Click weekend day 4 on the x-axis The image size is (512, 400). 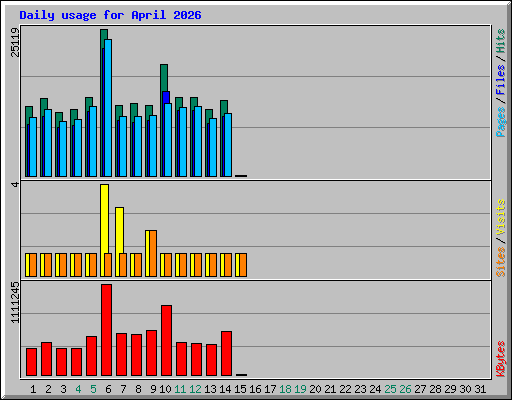[x=78, y=389]
